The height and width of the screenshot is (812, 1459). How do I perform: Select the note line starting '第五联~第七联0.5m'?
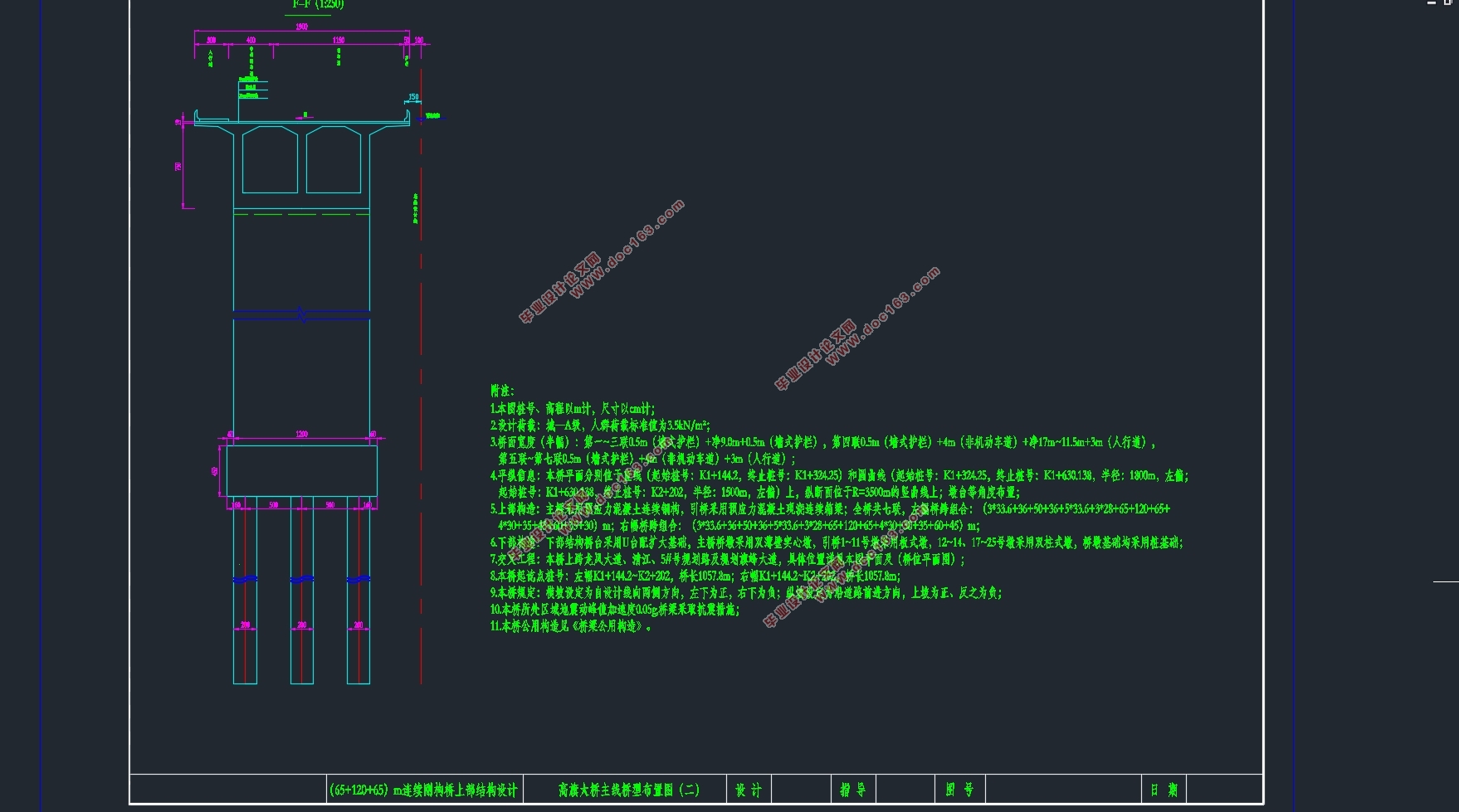pos(647,459)
